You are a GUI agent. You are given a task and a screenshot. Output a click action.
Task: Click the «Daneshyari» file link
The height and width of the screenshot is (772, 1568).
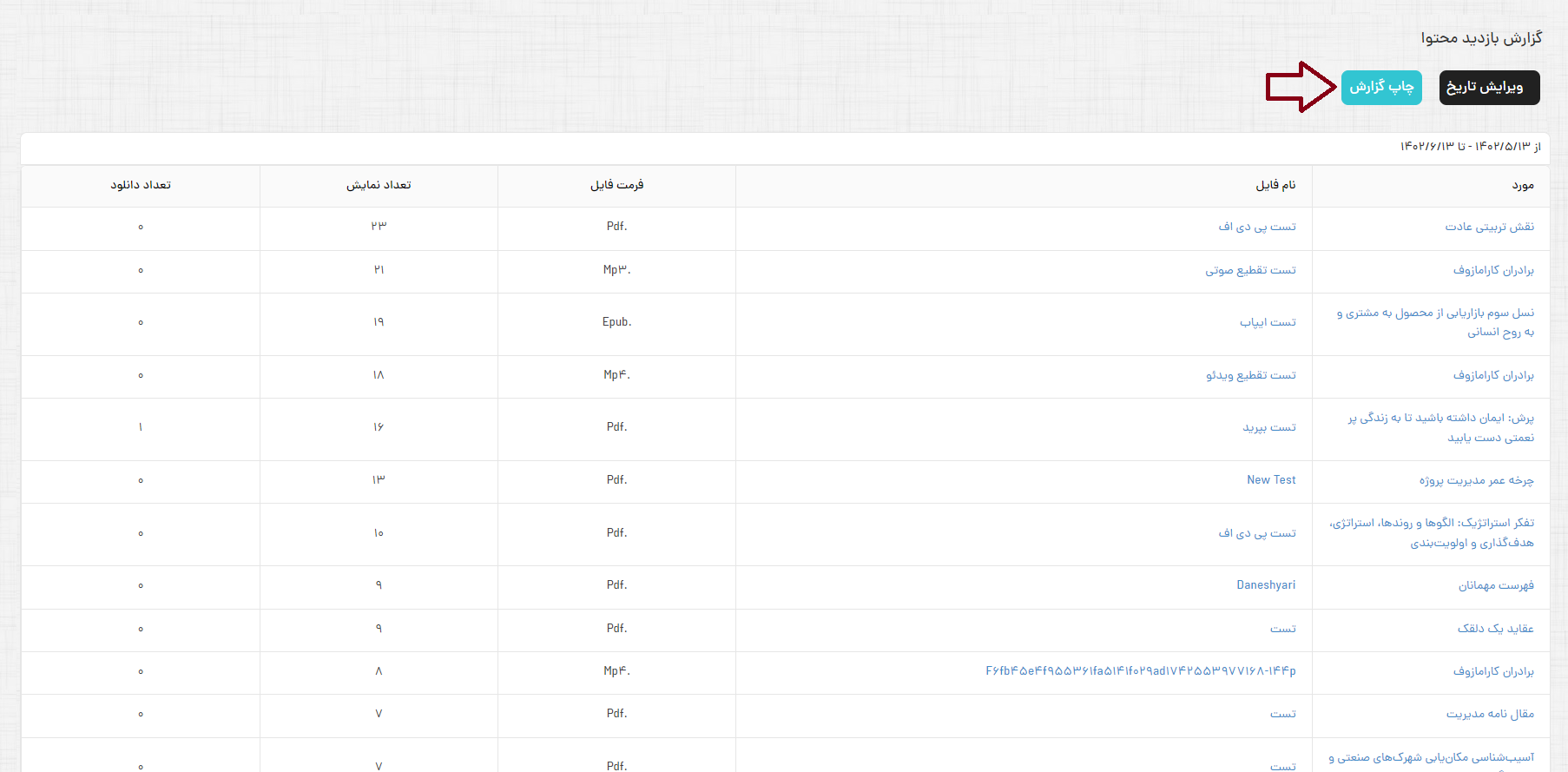(x=1266, y=585)
